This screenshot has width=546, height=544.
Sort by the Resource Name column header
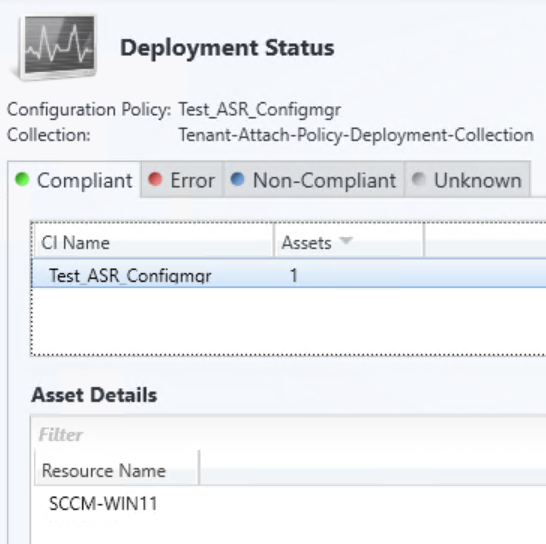117,470
